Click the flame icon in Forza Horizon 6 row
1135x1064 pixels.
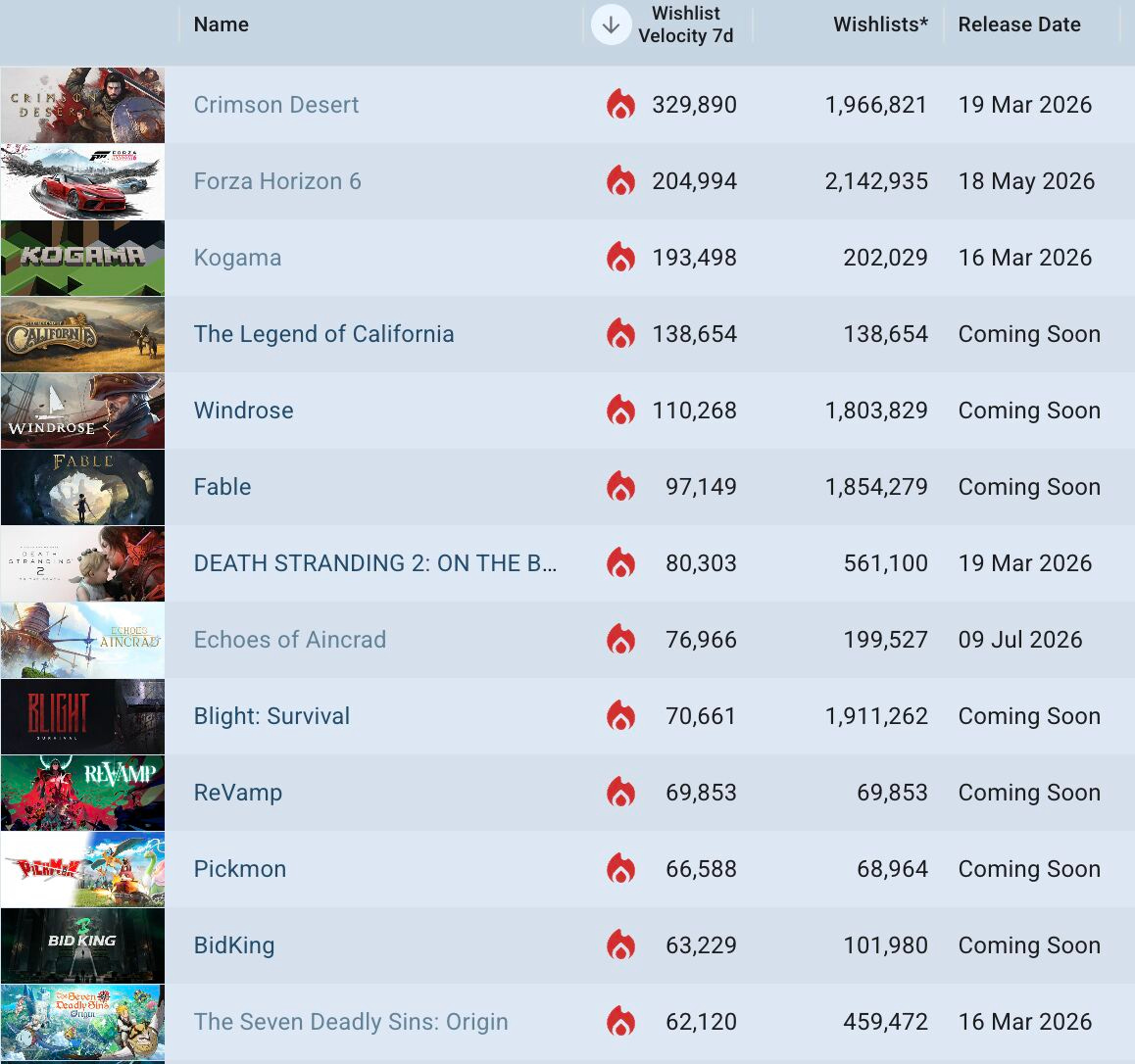click(621, 181)
